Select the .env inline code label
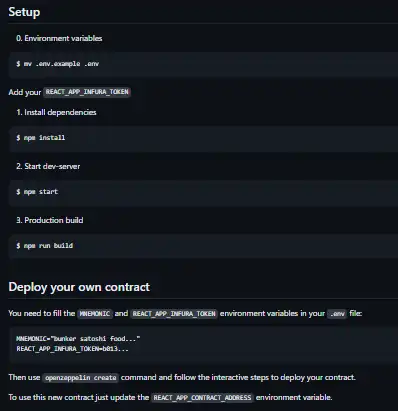The width and height of the screenshot is (398, 411). pyautogui.click(x=337, y=314)
